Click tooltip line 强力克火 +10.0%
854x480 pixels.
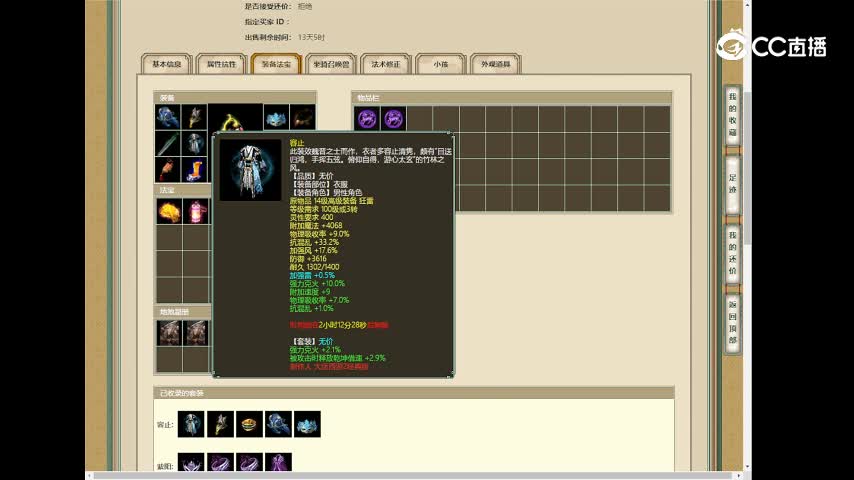click(x=317, y=284)
